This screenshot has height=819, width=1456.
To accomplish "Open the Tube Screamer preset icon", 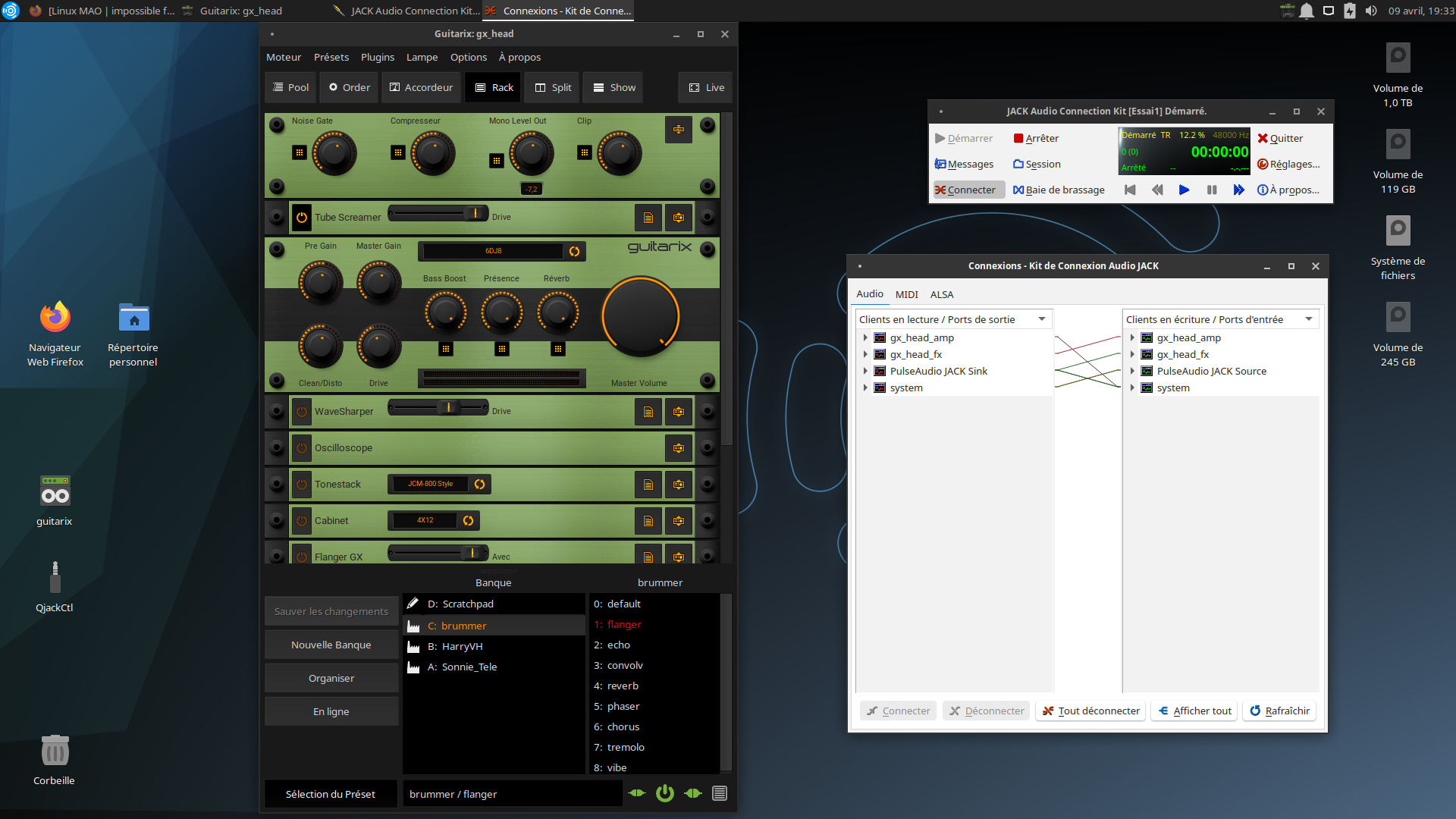I will pyautogui.click(x=648, y=218).
